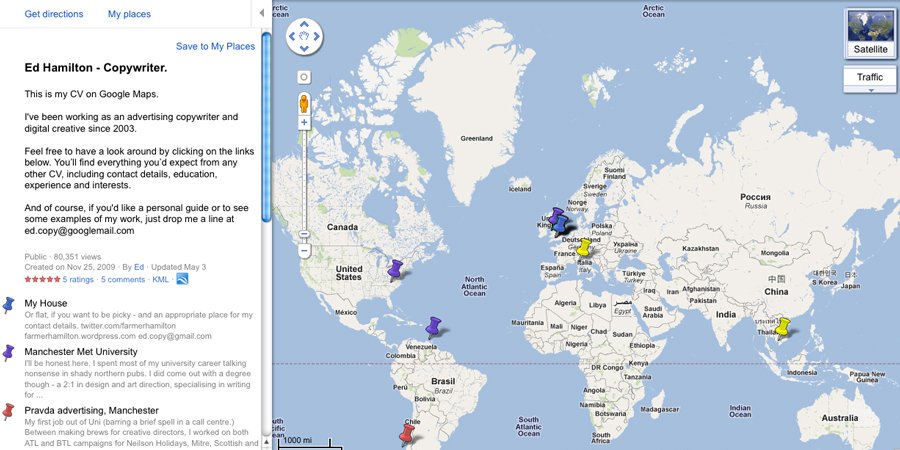
Task: Click the Greenland label on the map
Action: coord(476,138)
